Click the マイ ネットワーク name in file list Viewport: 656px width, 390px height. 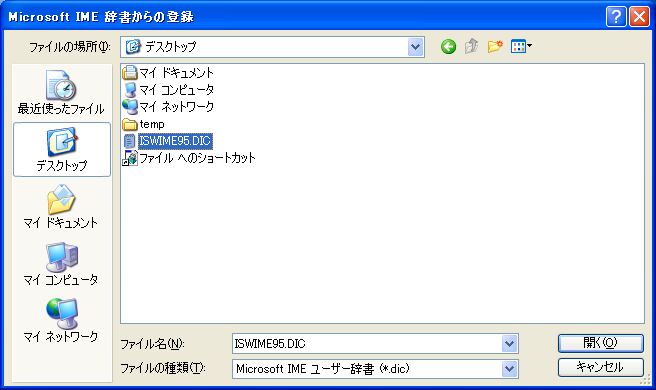(x=177, y=107)
